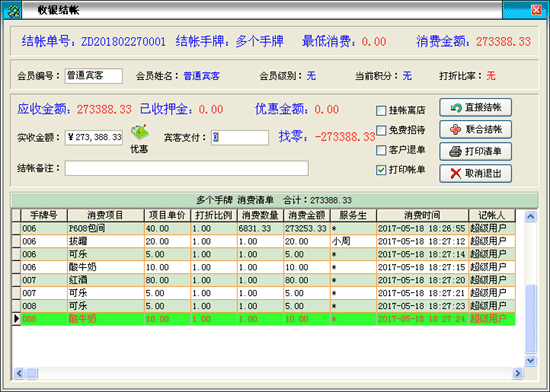Viewport: 550px width, 392px height.
Task: Click the 消费时间 column header
Action: pos(423,215)
